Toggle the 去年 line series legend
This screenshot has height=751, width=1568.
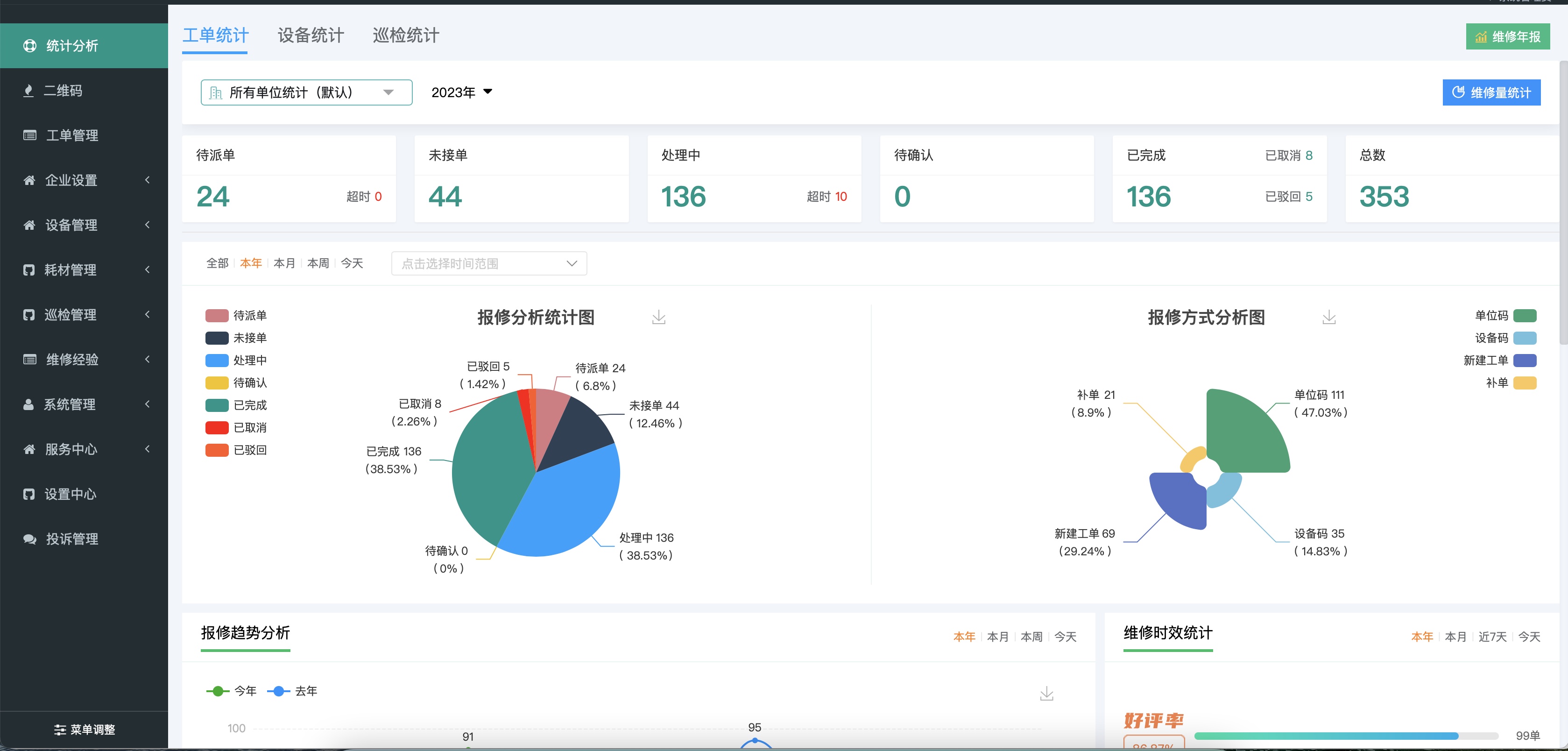[x=279, y=691]
